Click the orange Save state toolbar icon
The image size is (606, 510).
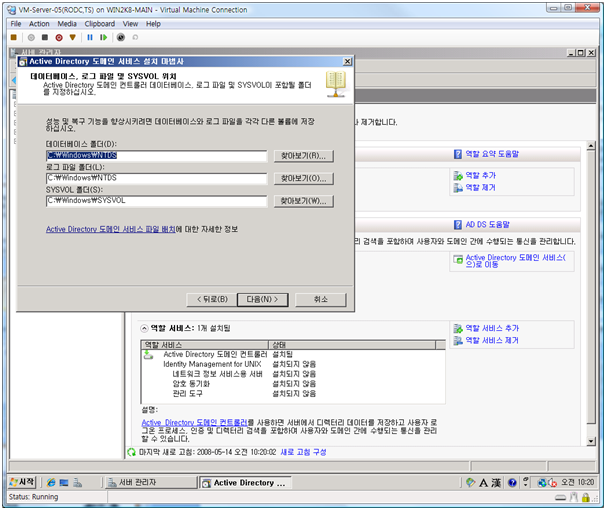(72, 37)
